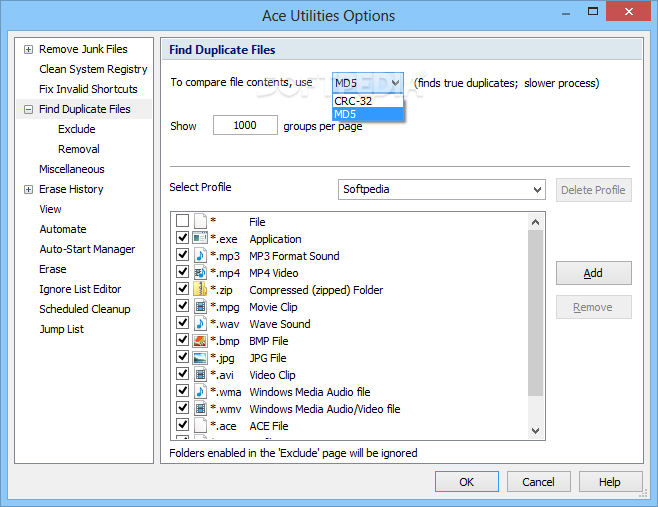
Task: Click the Delete Profile button
Action: point(593,190)
